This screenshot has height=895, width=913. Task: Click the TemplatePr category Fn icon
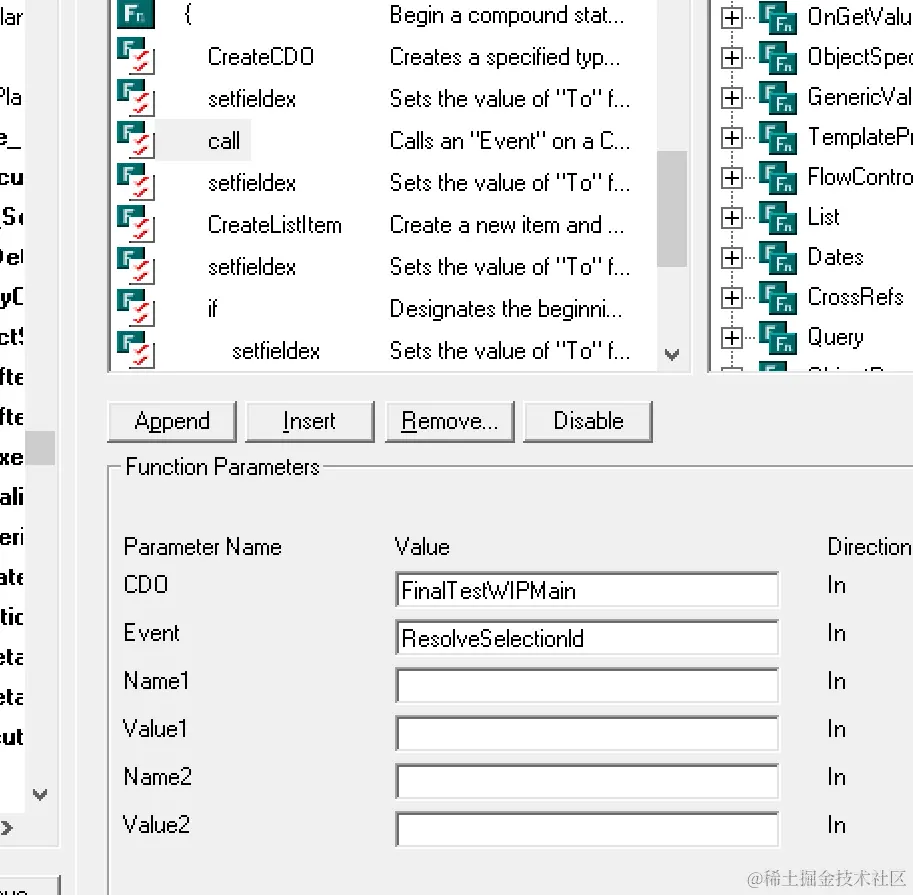tap(778, 137)
